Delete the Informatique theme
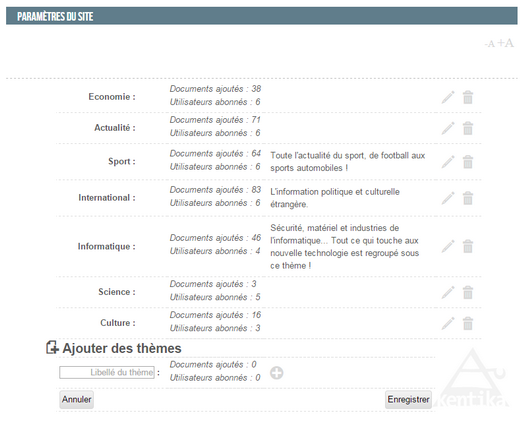The width and height of the screenshot is (523, 423). [468, 246]
